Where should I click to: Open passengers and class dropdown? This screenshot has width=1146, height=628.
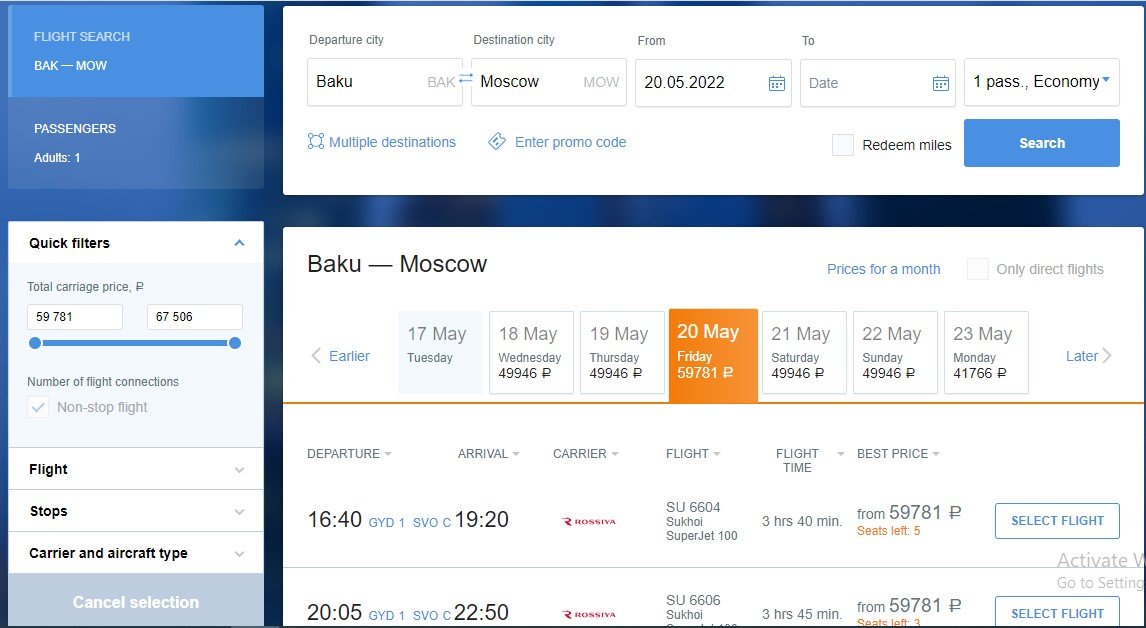click(1041, 82)
